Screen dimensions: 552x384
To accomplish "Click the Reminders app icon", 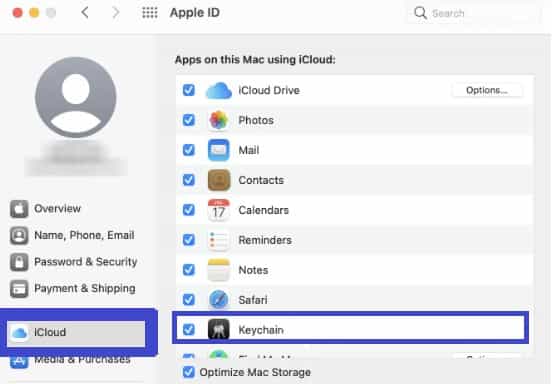I will [219, 240].
